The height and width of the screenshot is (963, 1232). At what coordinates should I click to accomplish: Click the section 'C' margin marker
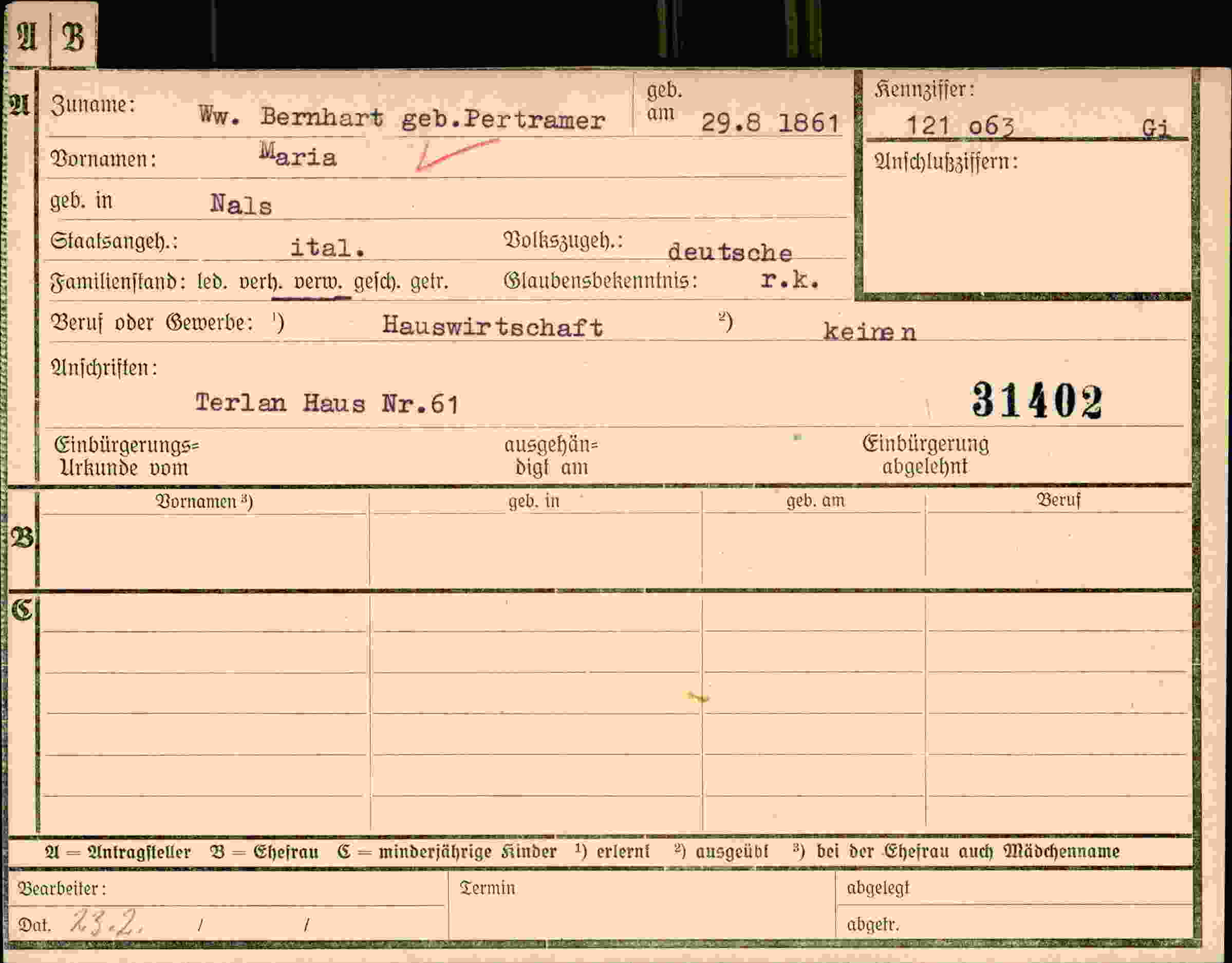[x=23, y=609]
